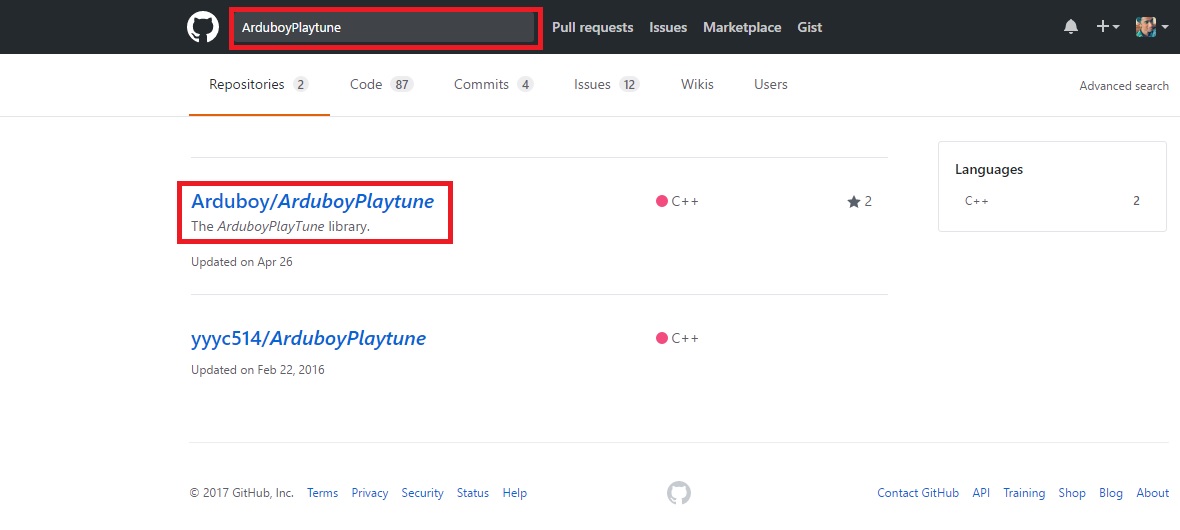Click the Contact GitHub footer link
Screen dimensions: 1180x530
pos(917,493)
